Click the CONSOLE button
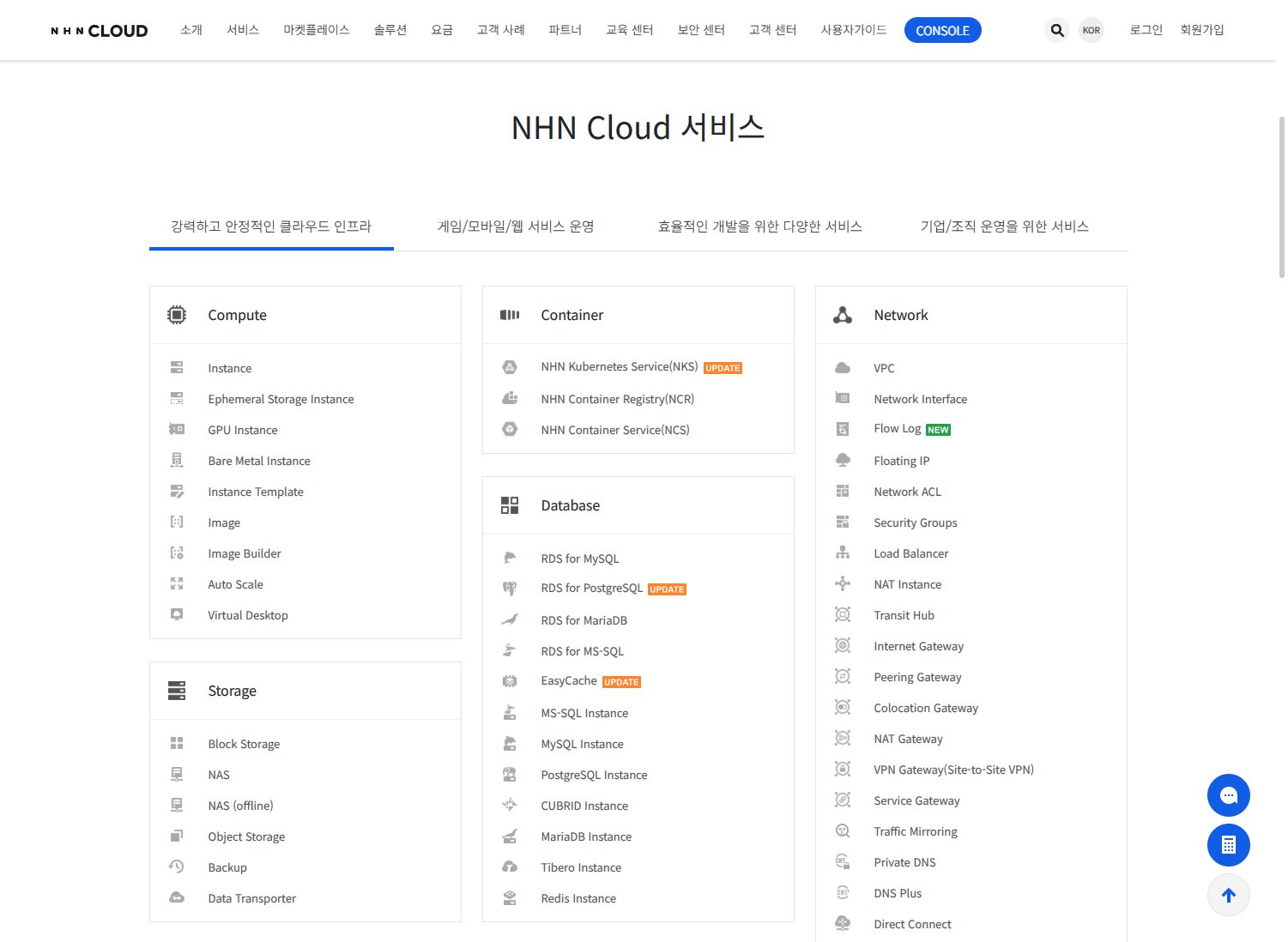Viewport: 1288px width, 942px height. pos(943,30)
